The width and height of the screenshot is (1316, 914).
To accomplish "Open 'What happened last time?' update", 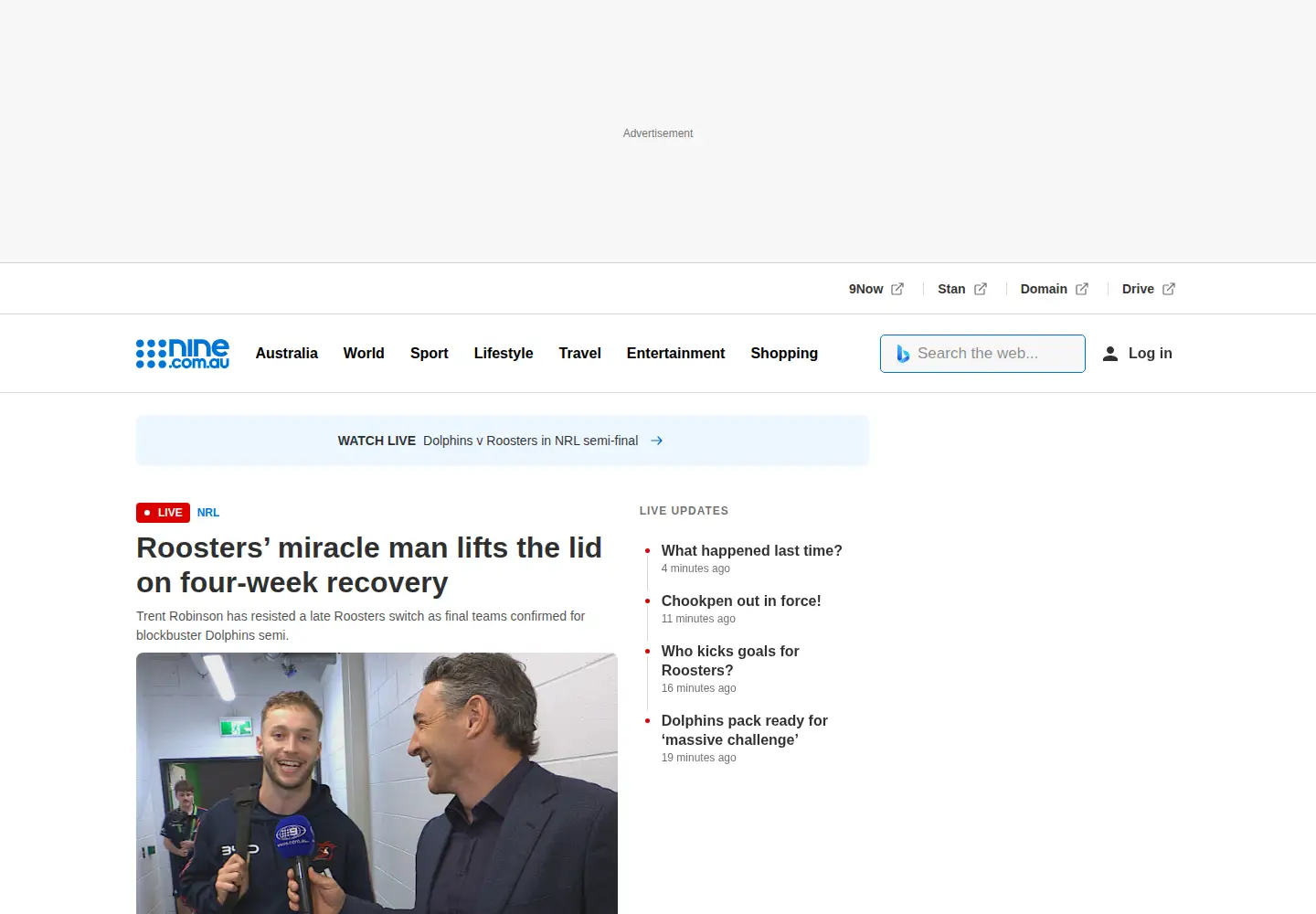I will [x=752, y=550].
